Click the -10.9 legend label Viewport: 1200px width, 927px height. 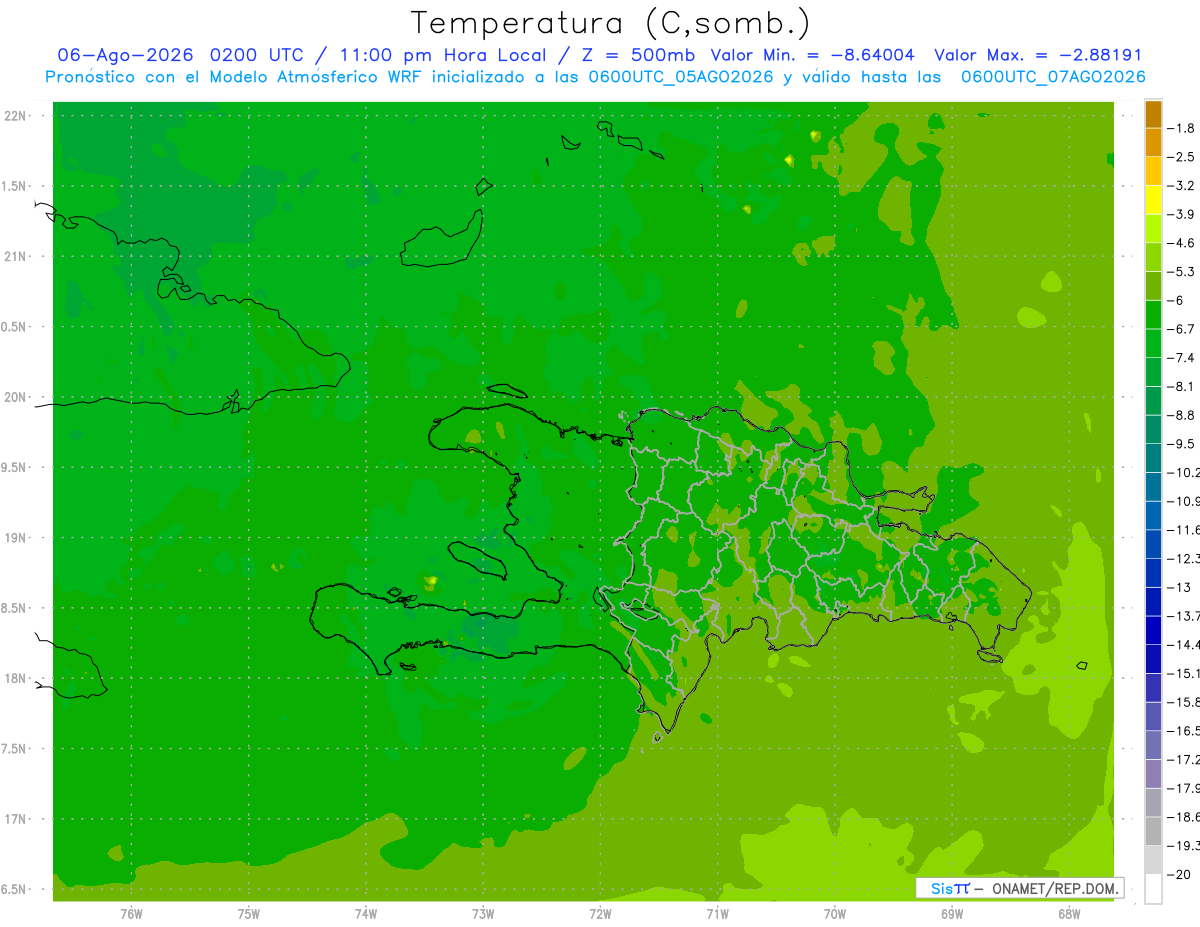pos(1186,501)
